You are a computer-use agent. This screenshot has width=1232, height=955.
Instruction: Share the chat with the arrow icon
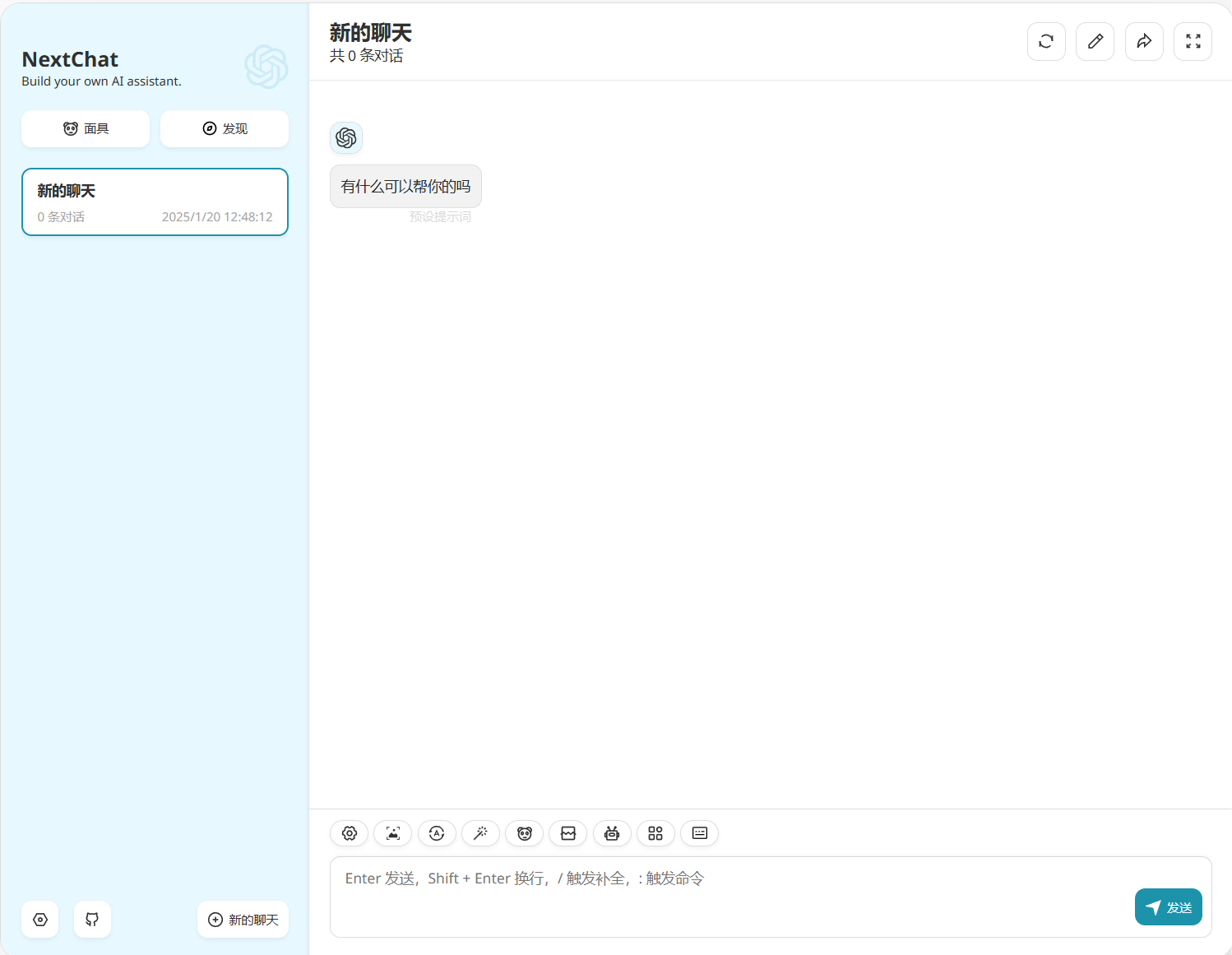(x=1144, y=41)
